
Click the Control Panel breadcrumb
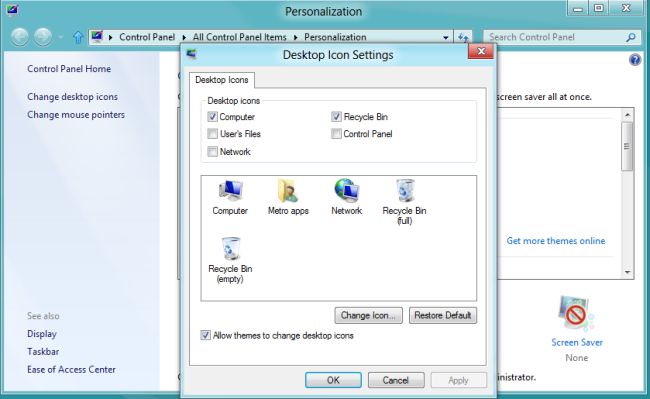point(147,37)
